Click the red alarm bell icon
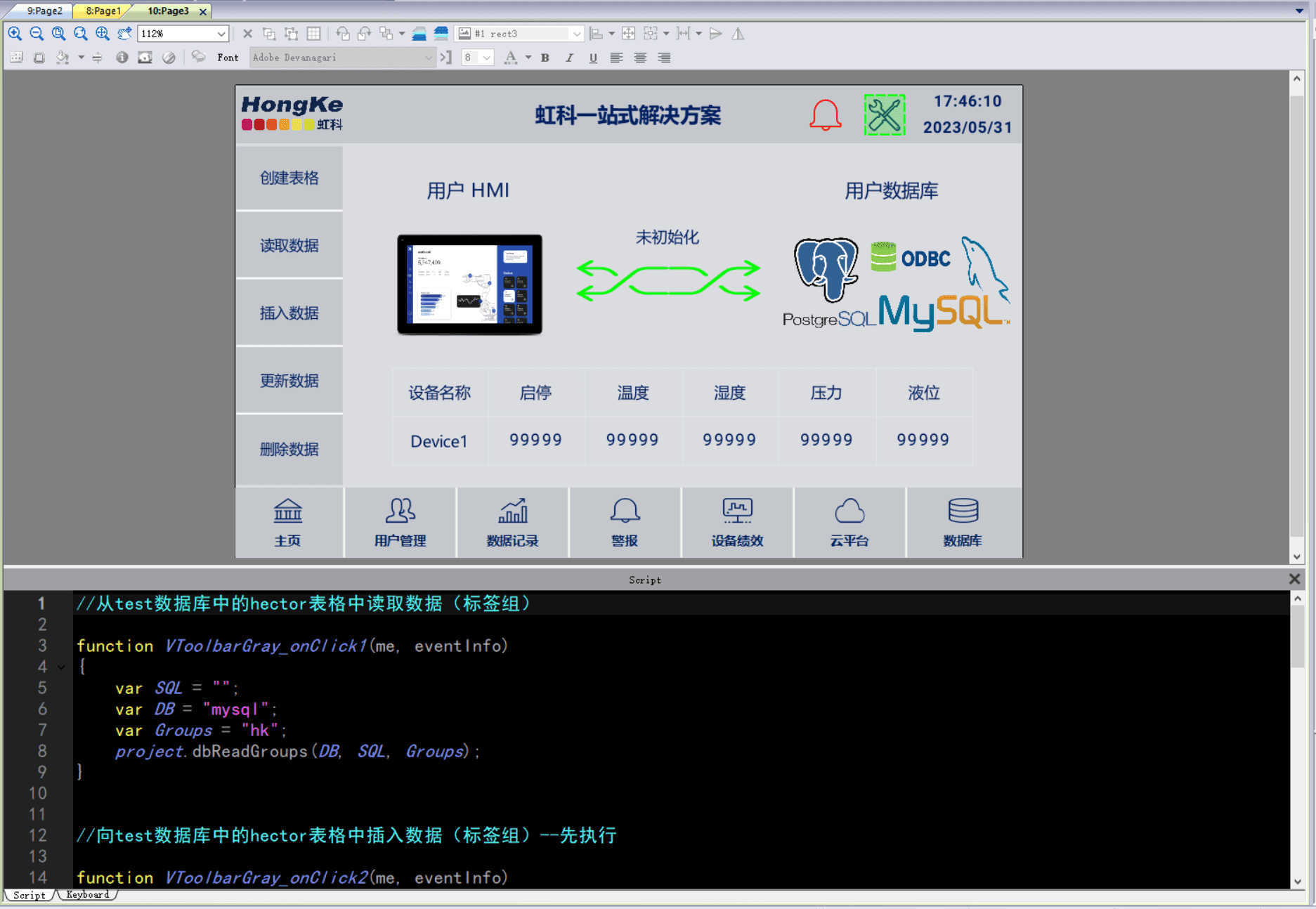This screenshot has height=909, width=1316. [x=825, y=115]
